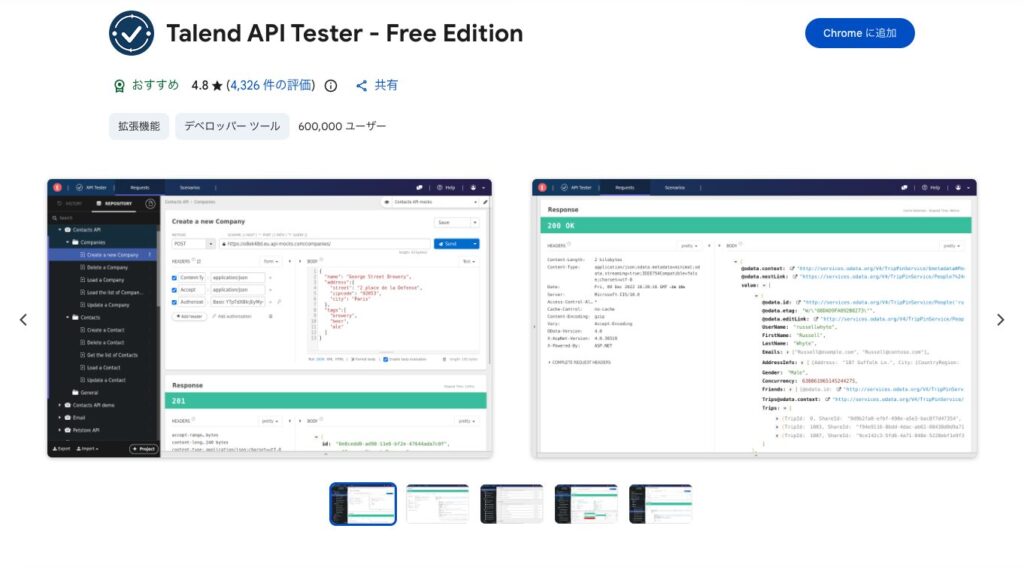This screenshot has height=568, width=1024.
Task: Open the 拡張機能 category chip
Action: [x=138, y=126]
